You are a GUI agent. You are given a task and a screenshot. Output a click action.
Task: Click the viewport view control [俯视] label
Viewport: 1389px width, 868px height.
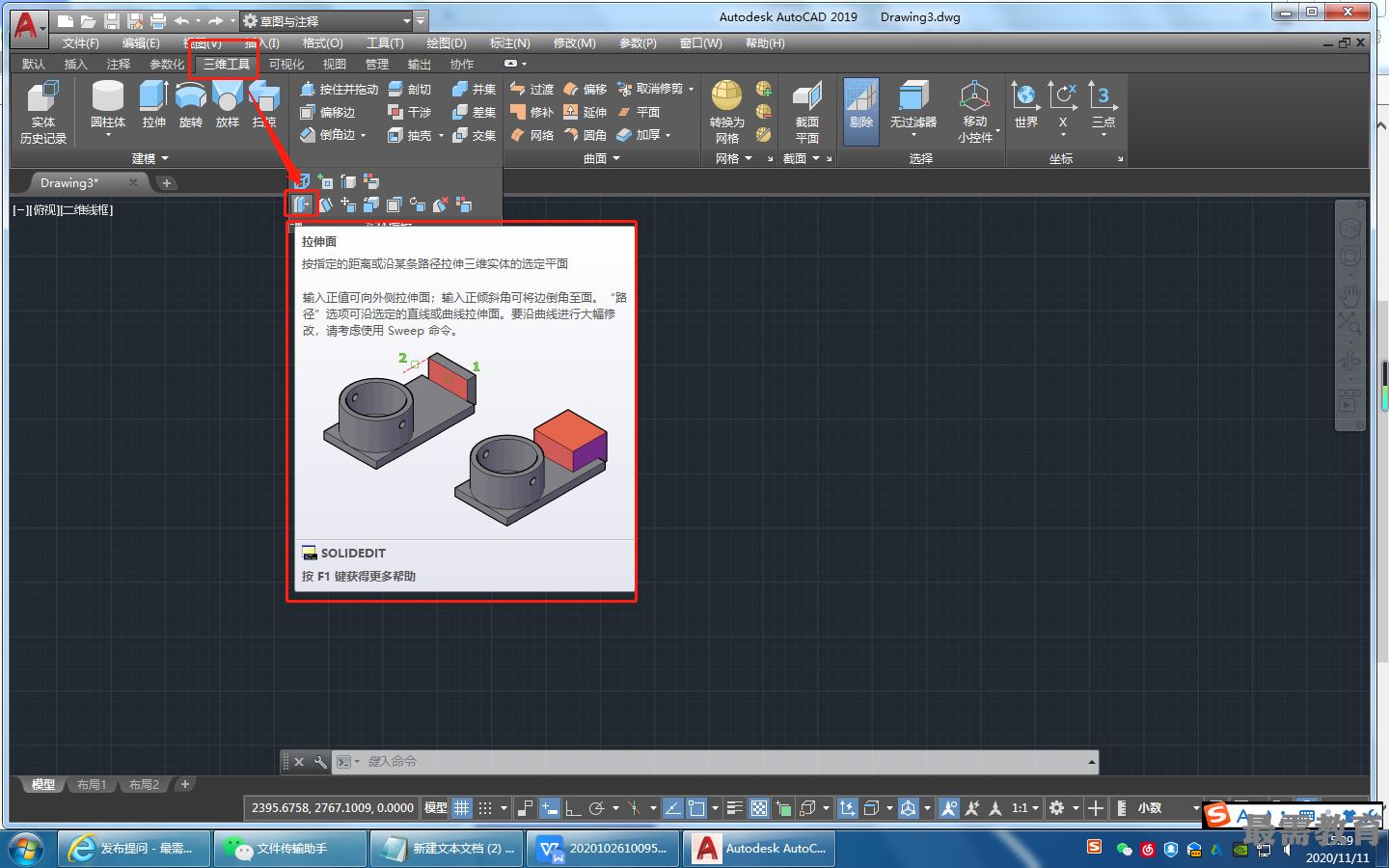pyautogui.click(x=45, y=210)
